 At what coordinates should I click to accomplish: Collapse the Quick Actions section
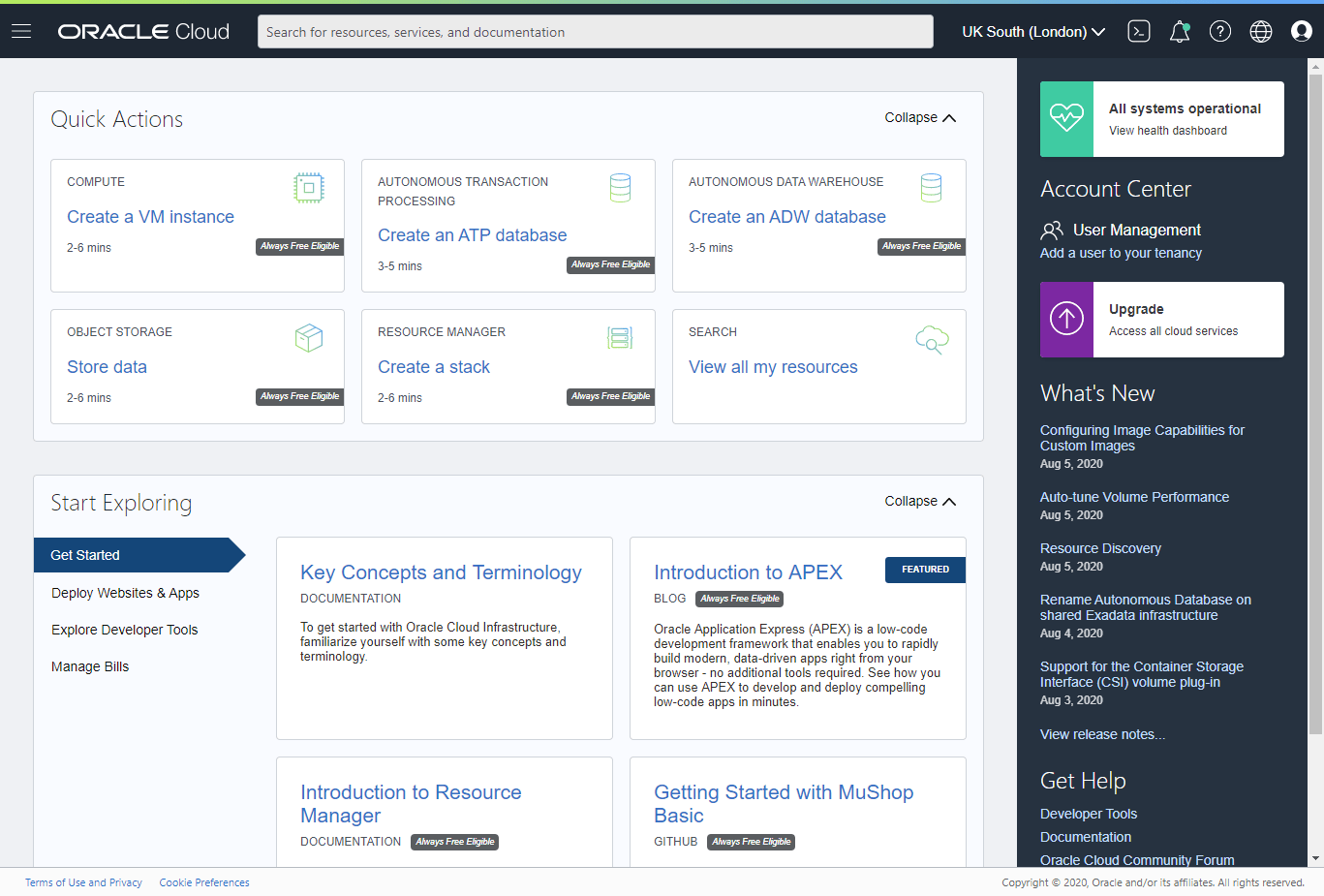tap(918, 117)
